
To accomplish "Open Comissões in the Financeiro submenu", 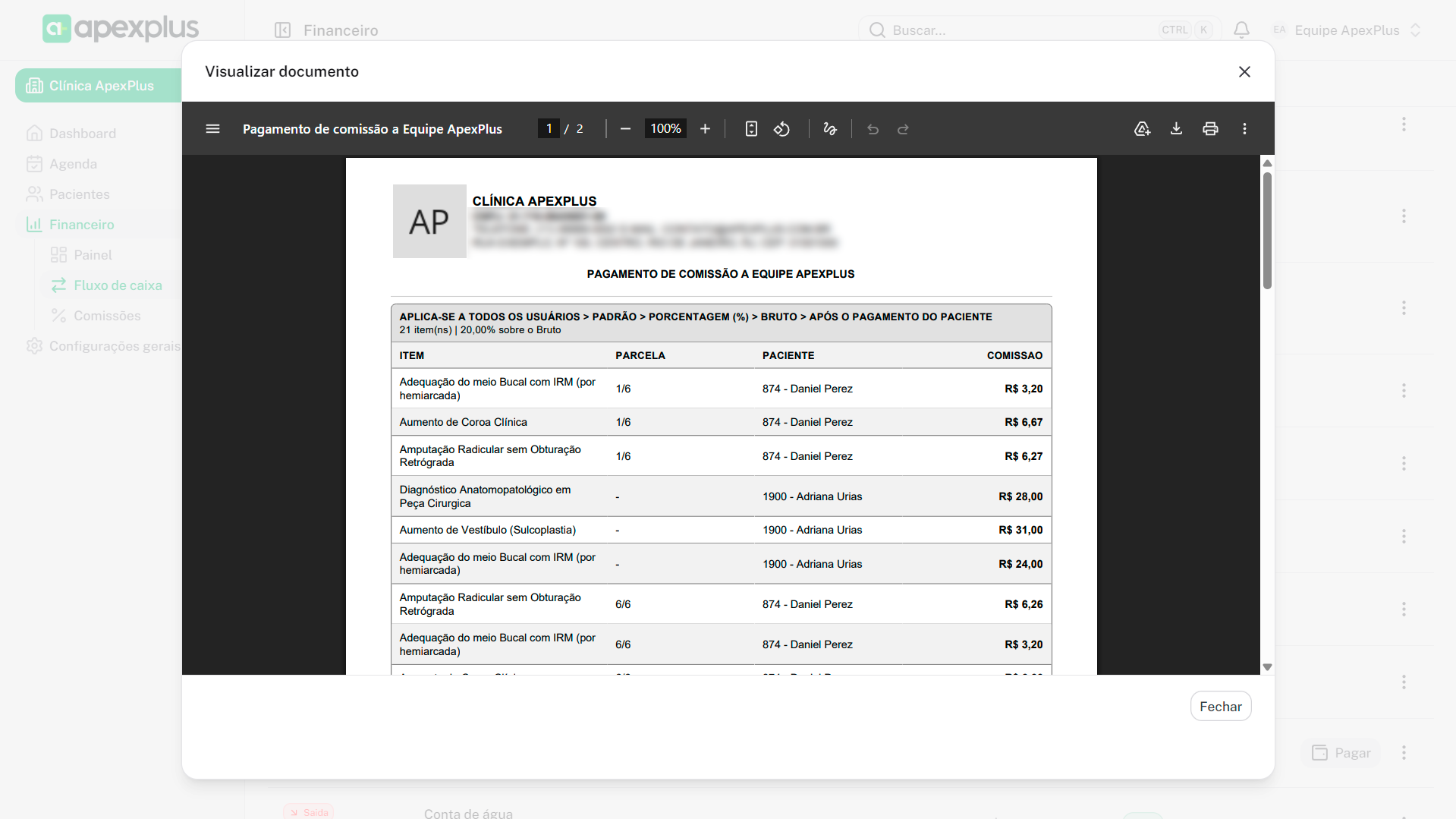I will 107,316.
